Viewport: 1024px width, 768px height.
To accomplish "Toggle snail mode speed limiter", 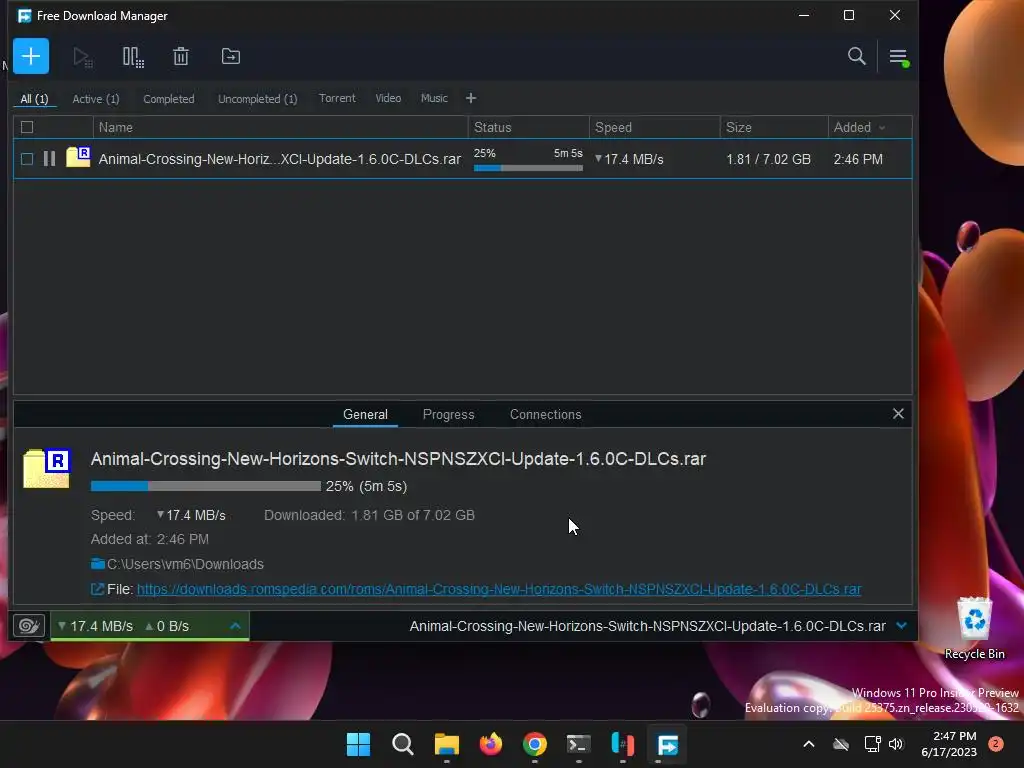I will coord(29,626).
